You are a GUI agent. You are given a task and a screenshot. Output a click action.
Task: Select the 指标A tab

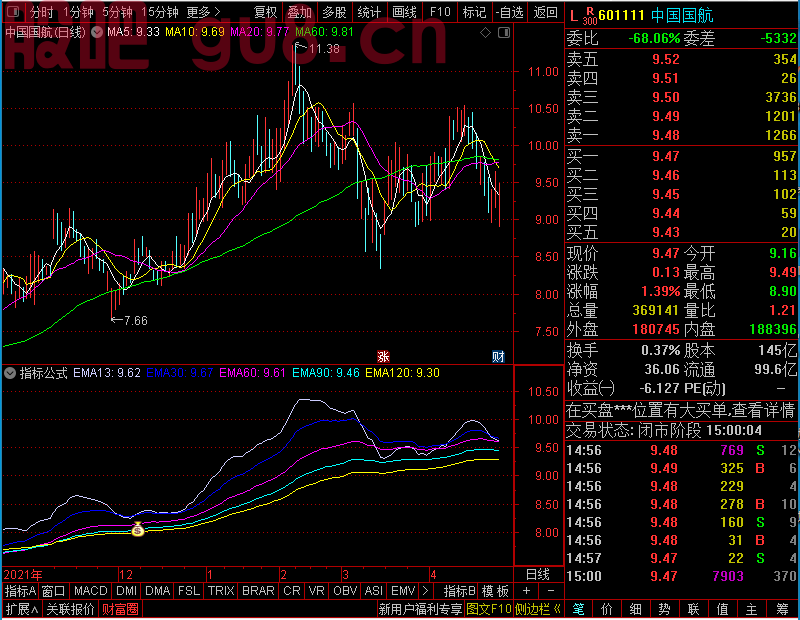pos(20,591)
